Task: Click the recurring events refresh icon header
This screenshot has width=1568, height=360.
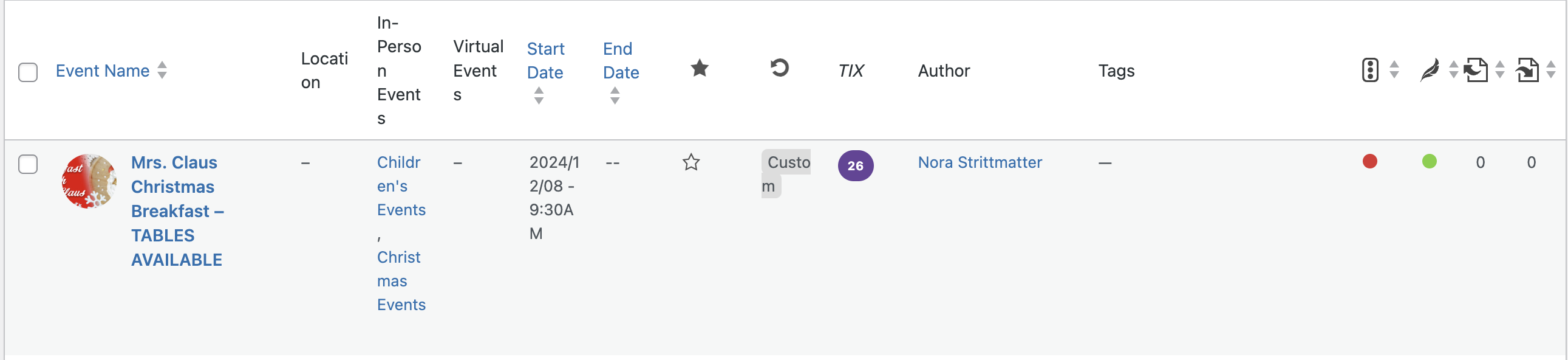Action: 779,67
